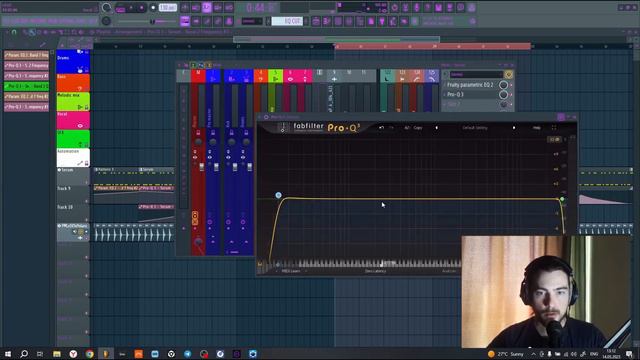This screenshot has width=640, height=360.
Task: Open the Windows Start menu
Action: click(x=8, y=354)
